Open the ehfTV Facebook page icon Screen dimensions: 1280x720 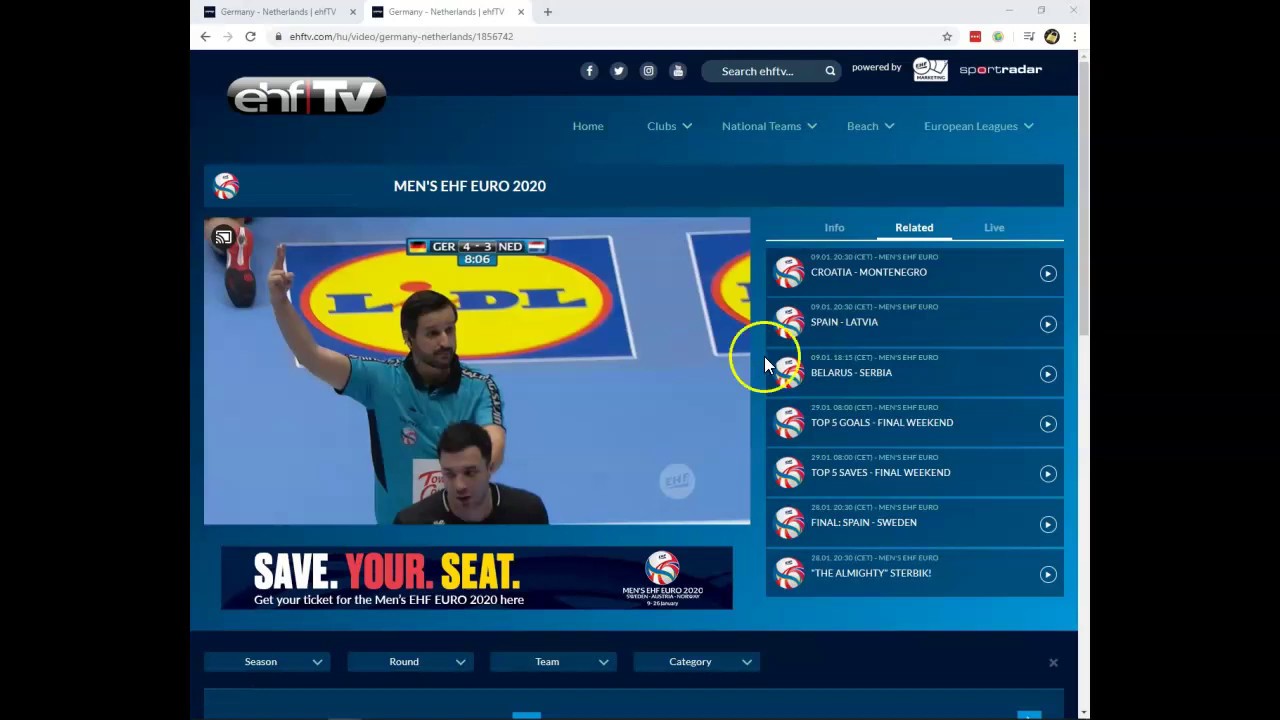(589, 71)
